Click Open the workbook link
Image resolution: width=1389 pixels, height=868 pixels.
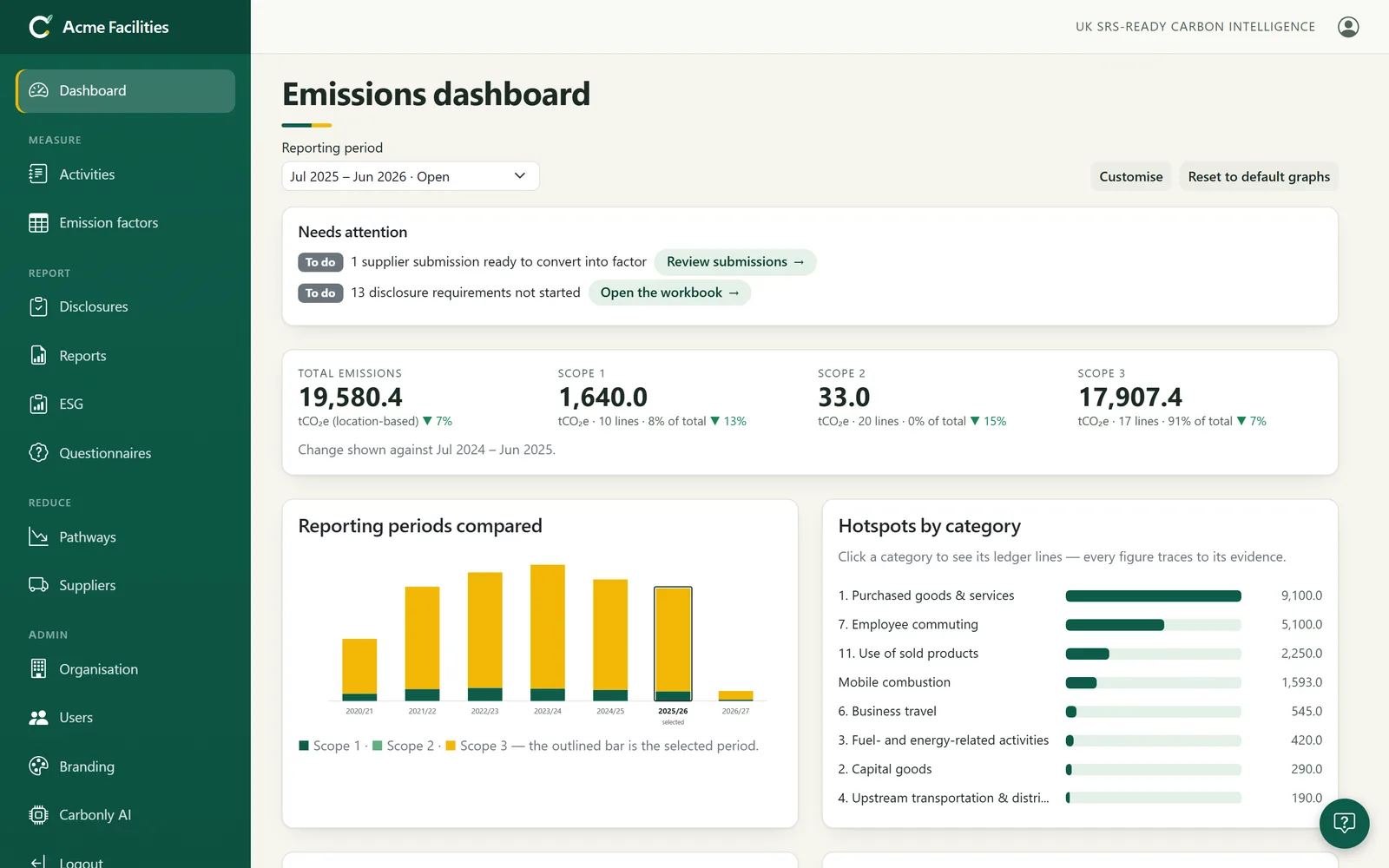[669, 293]
